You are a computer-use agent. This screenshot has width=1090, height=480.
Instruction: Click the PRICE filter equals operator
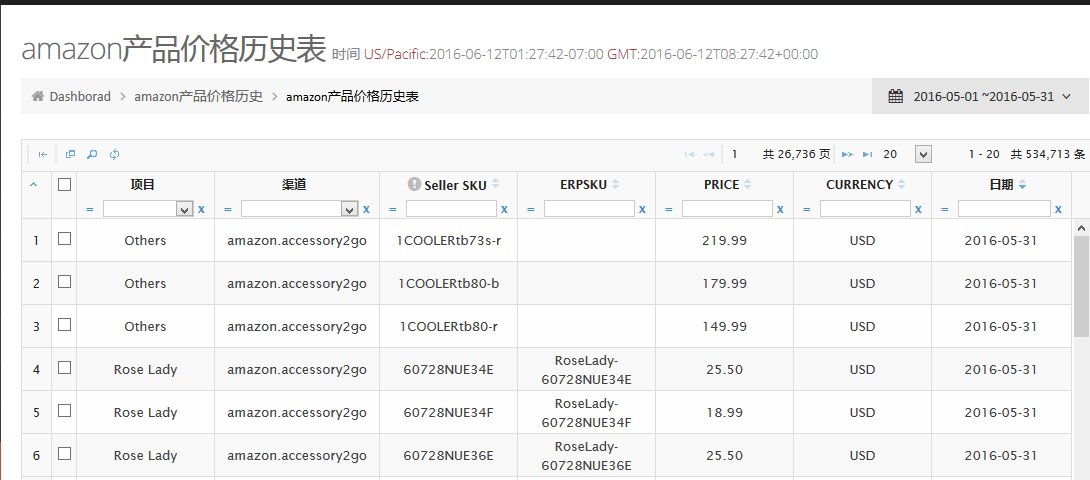pos(669,209)
